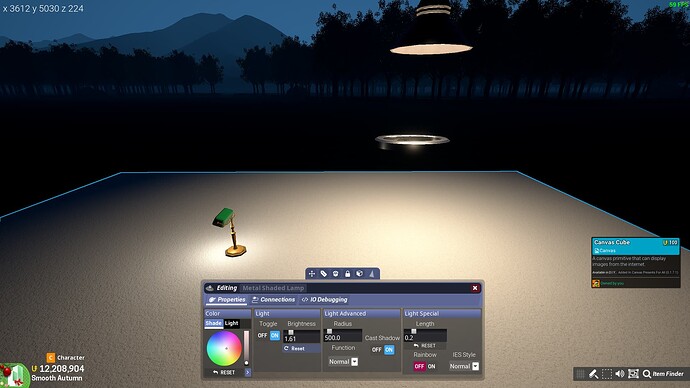Reset the Length value

pos(425,346)
